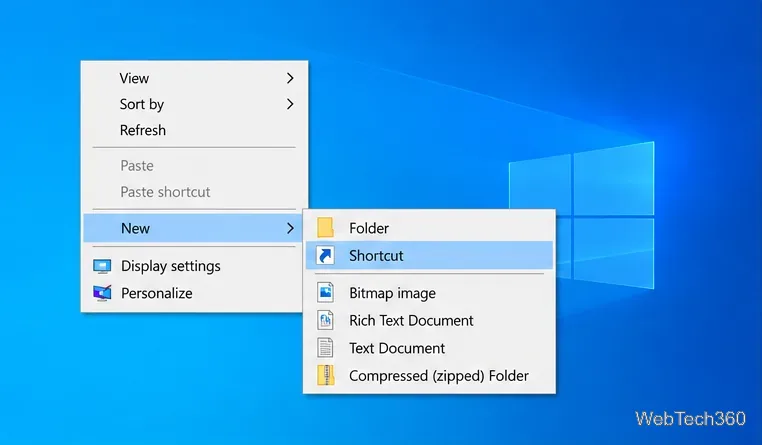Choose Shortcut in the New submenu
762x445 pixels.
[x=430, y=255]
